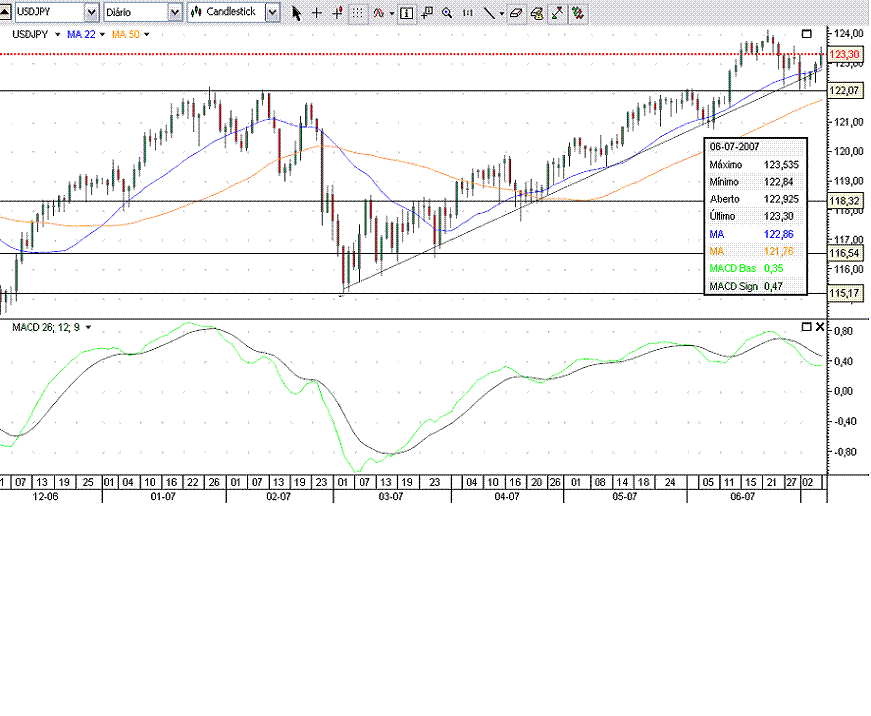Click the 1:1 scale reset icon
This screenshot has width=871, height=716.
click(467, 12)
